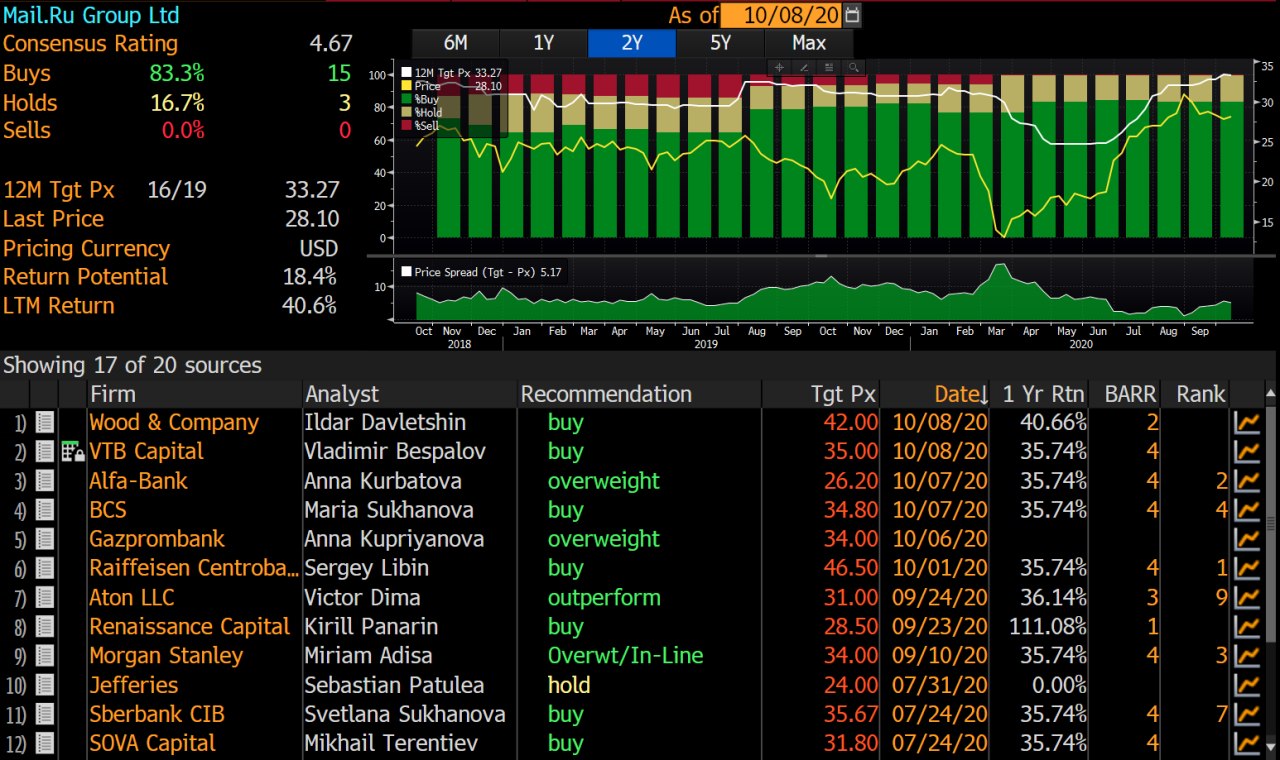Open the report document icon for Sberbank CIB

tap(44, 714)
